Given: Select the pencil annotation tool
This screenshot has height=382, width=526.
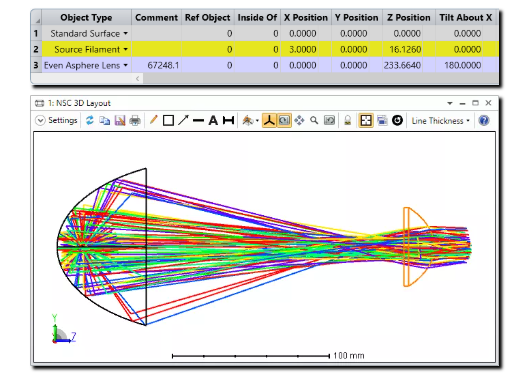Looking at the screenshot, I should click(153, 120).
